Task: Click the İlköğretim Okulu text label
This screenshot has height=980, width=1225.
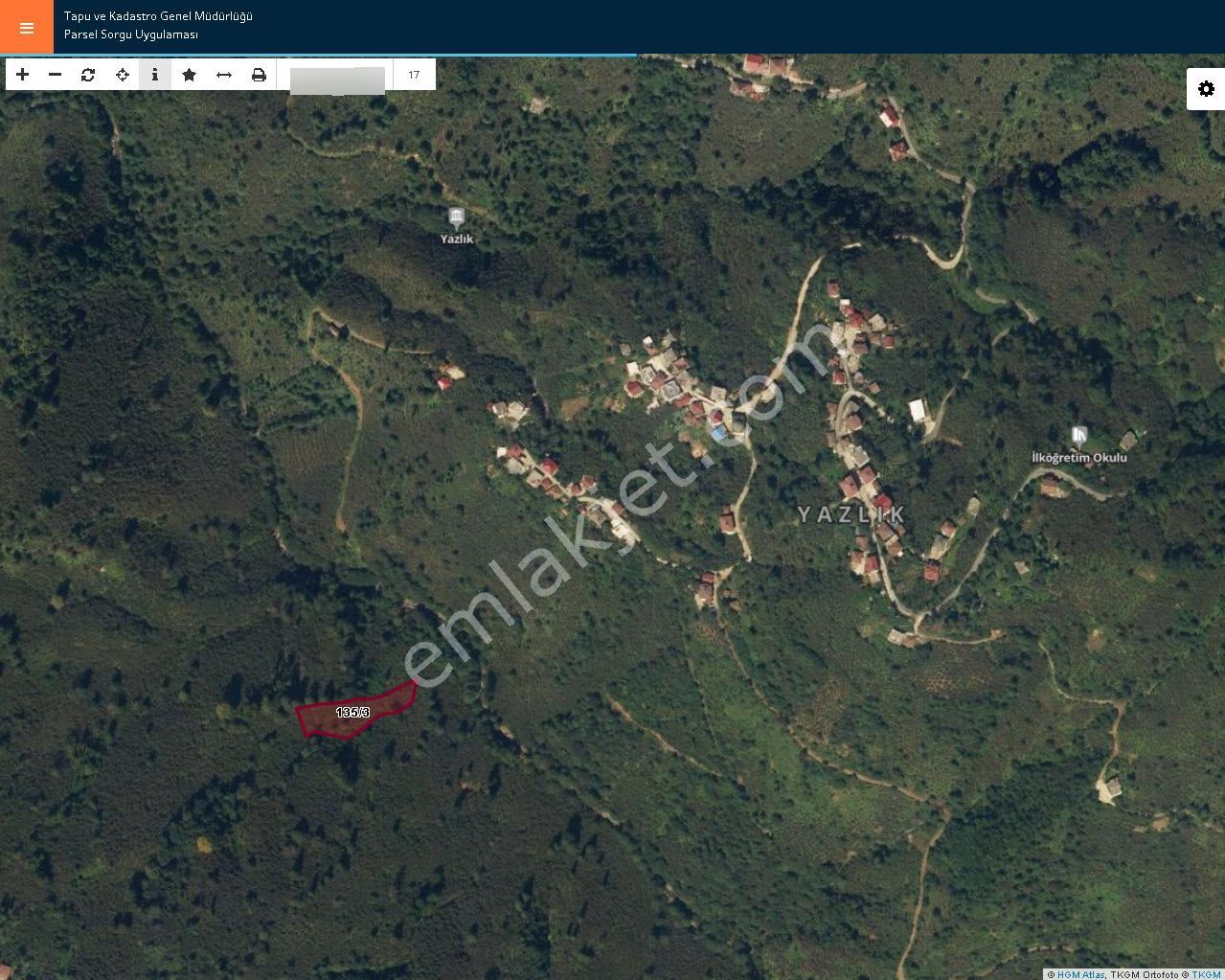Action: pyautogui.click(x=1079, y=458)
